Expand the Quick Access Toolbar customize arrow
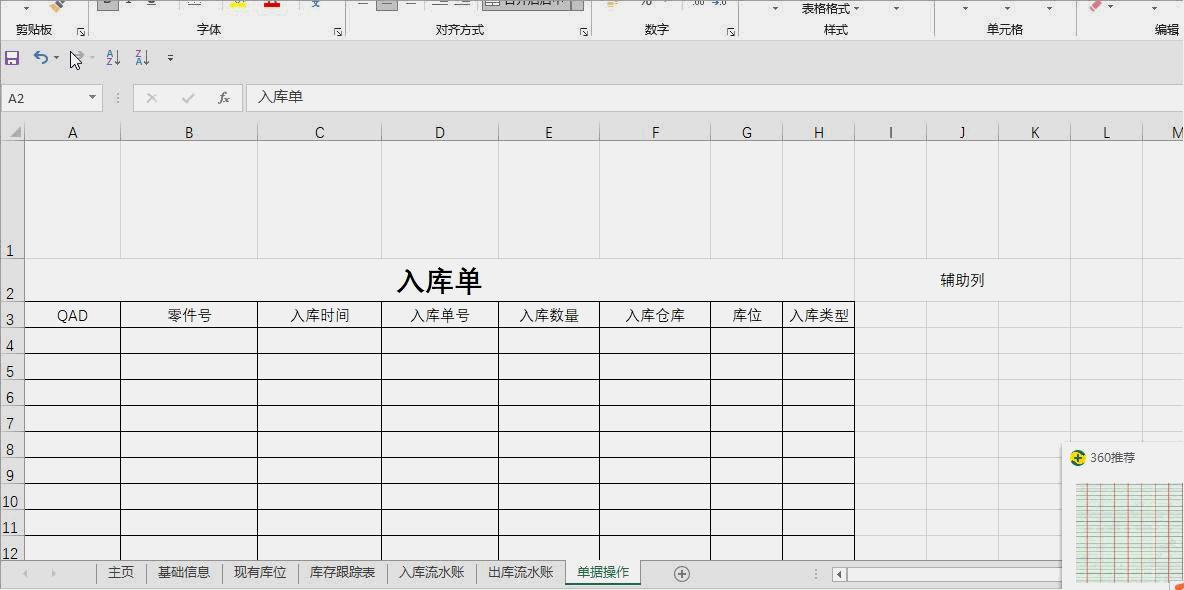Image resolution: width=1184 pixels, height=590 pixels. coord(169,57)
